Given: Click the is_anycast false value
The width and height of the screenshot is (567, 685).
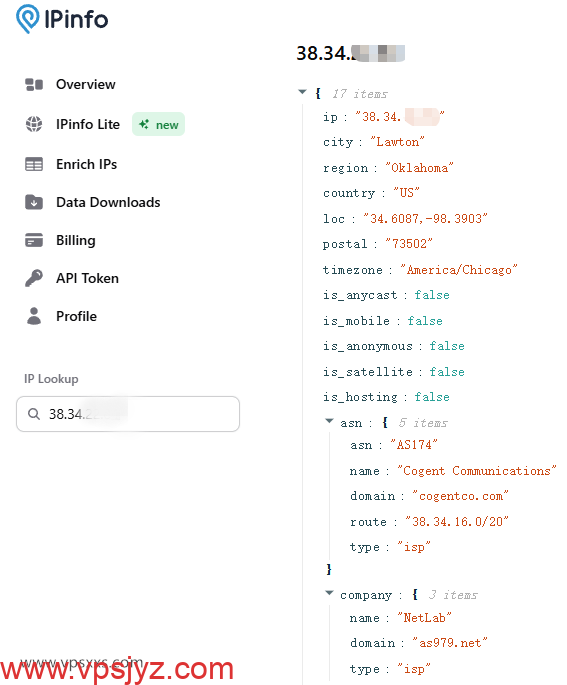Looking at the screenshot, I should [432, 295].
